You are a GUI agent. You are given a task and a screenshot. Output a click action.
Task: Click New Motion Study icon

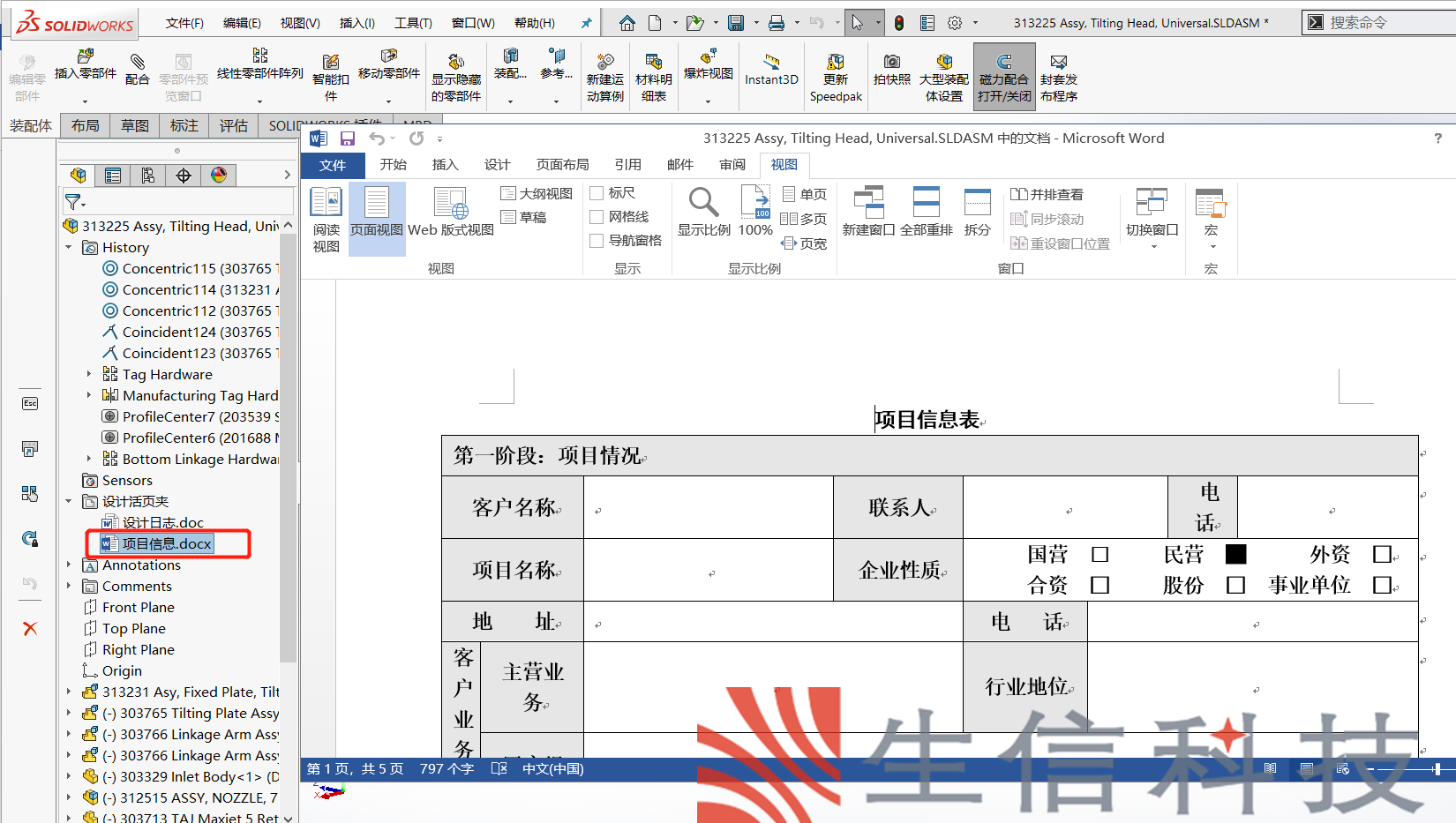click(605, 77)
